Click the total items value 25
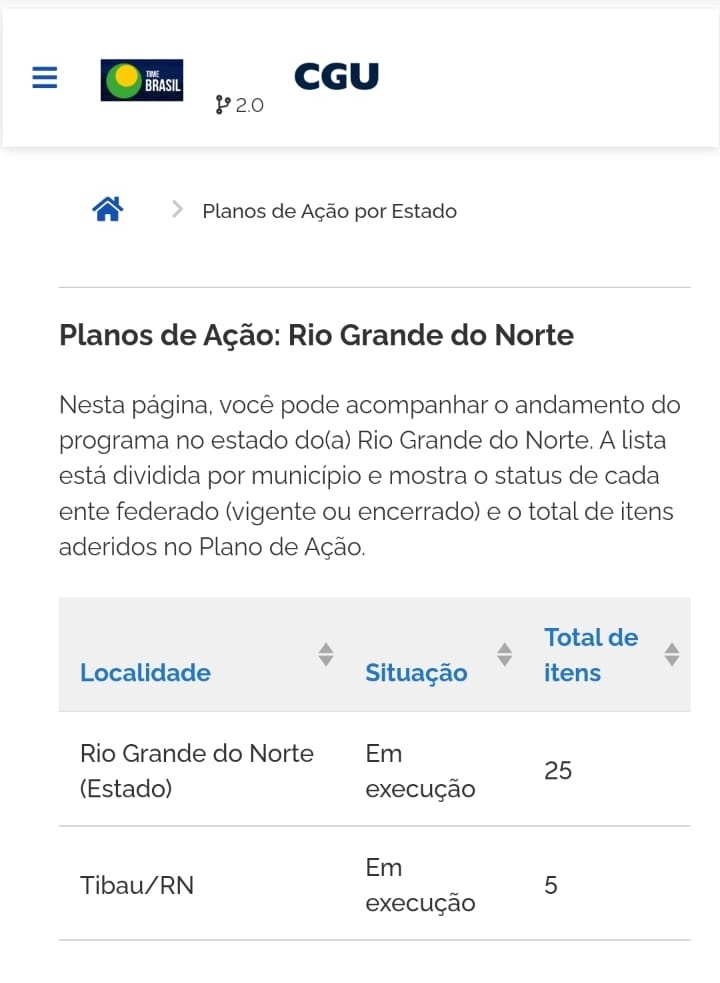The height and width of the screenshot is (983, 720). 558,770
